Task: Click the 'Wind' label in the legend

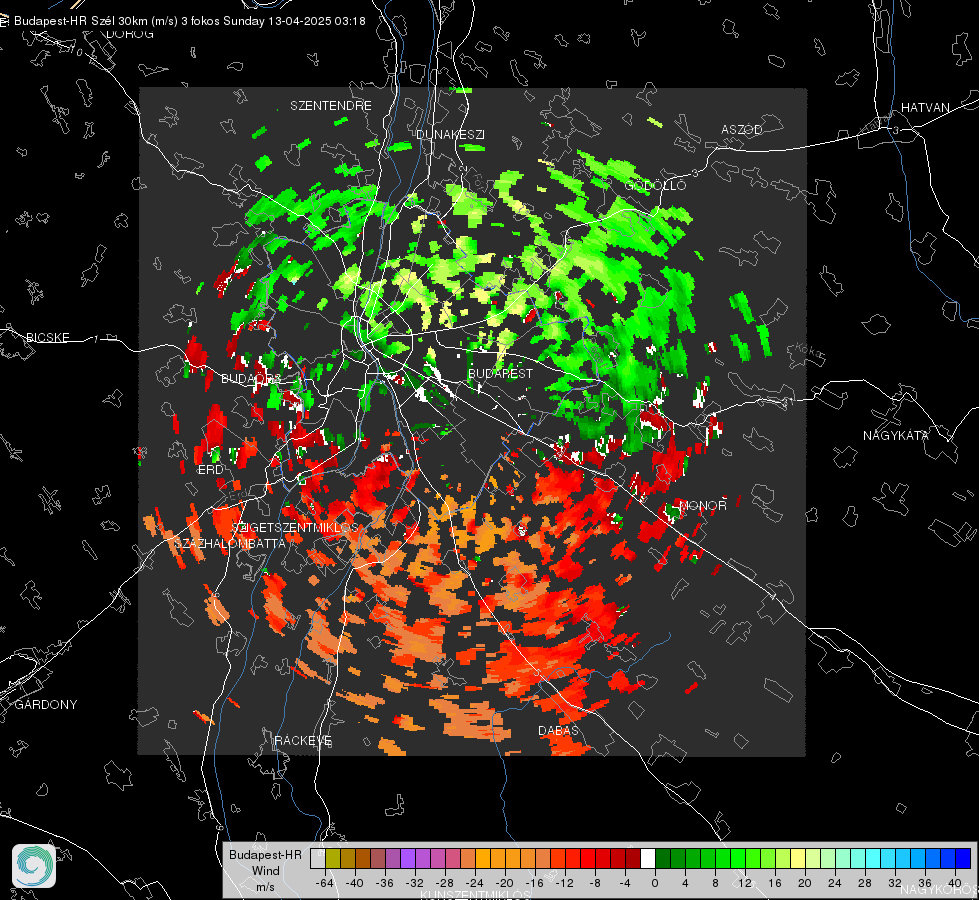Action: click(x=265, y=870)
